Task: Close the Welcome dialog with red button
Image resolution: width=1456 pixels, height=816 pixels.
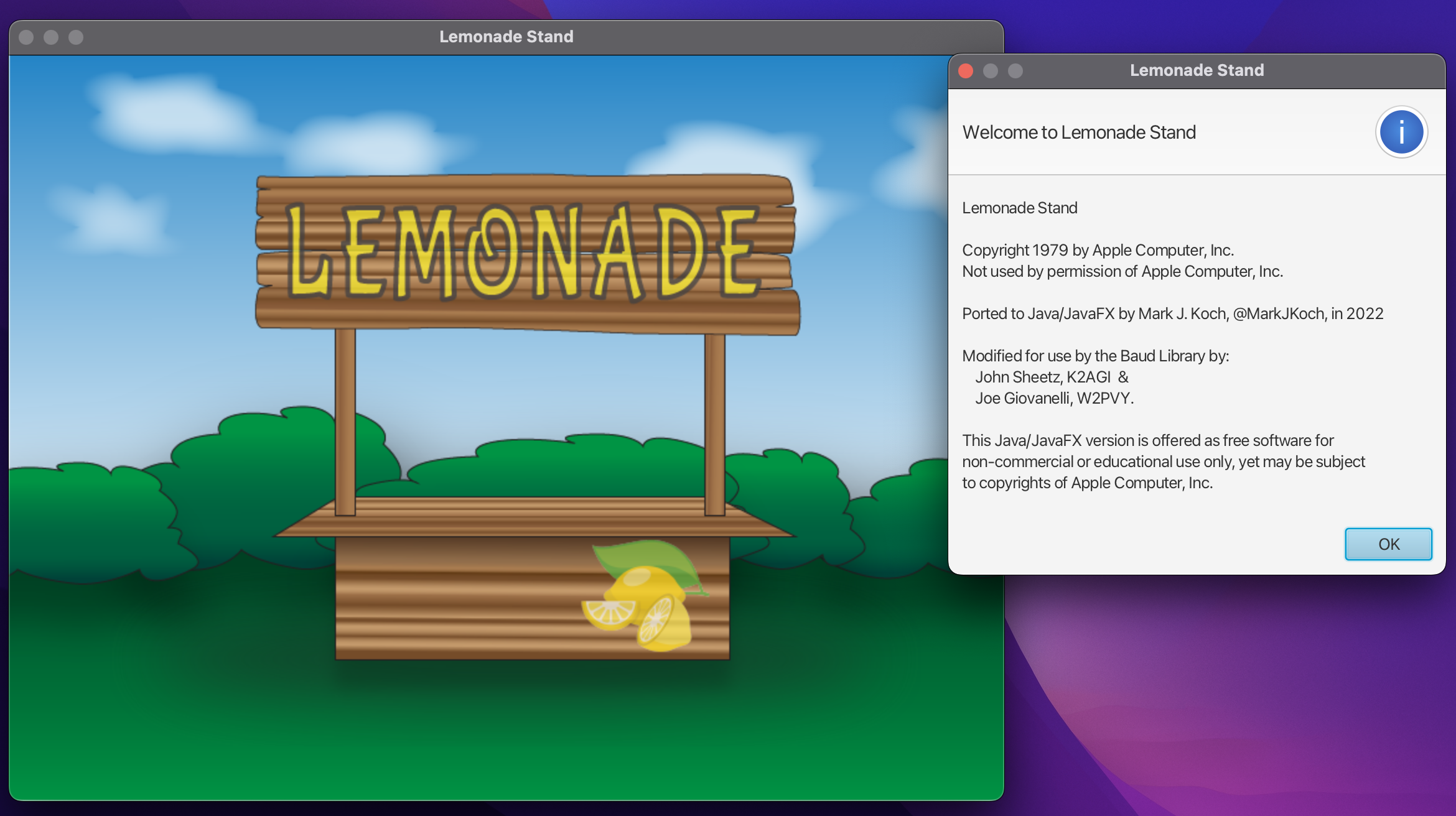Action: 966,71
